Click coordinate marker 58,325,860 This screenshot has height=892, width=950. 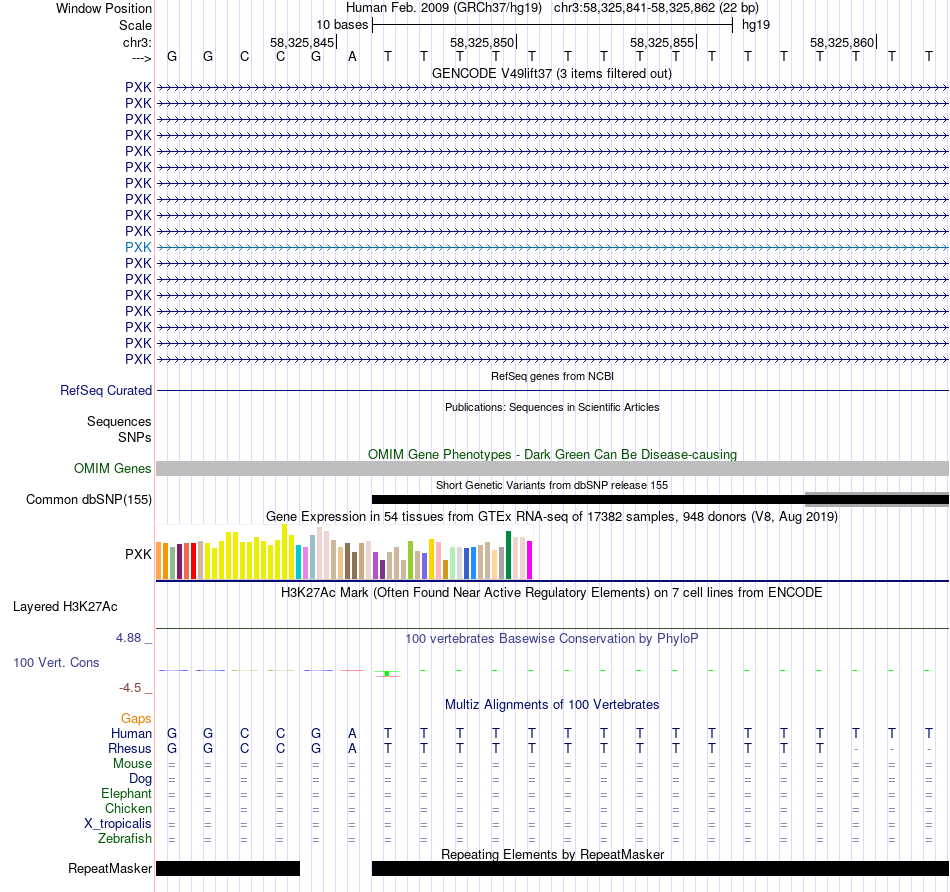tap(842, 42)
